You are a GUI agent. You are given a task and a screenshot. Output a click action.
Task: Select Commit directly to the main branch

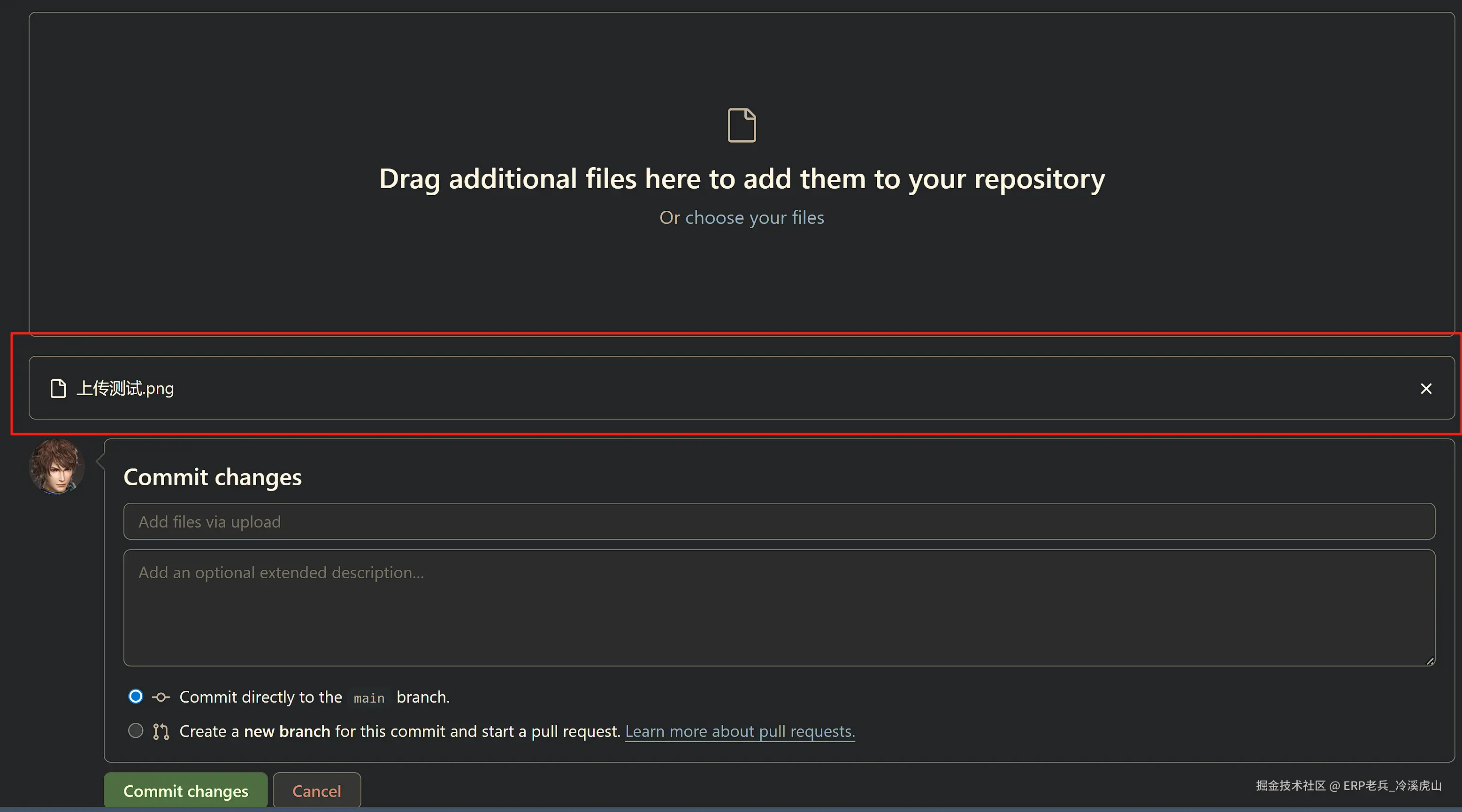pyautogui.click(x=136, y=696)
